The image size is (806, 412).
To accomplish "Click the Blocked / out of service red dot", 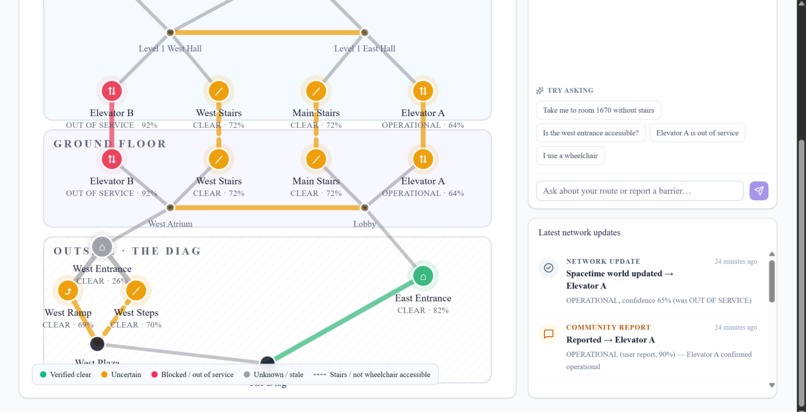I will (x=154, y=374).
